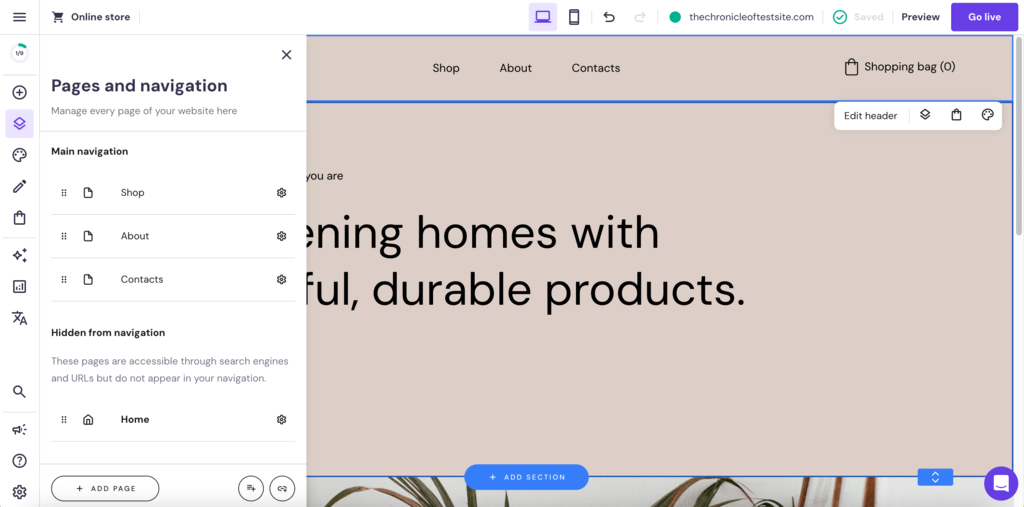The image size is (1024, 507).
Task: Open the hamburger main menu
Action: click(19, 17)
